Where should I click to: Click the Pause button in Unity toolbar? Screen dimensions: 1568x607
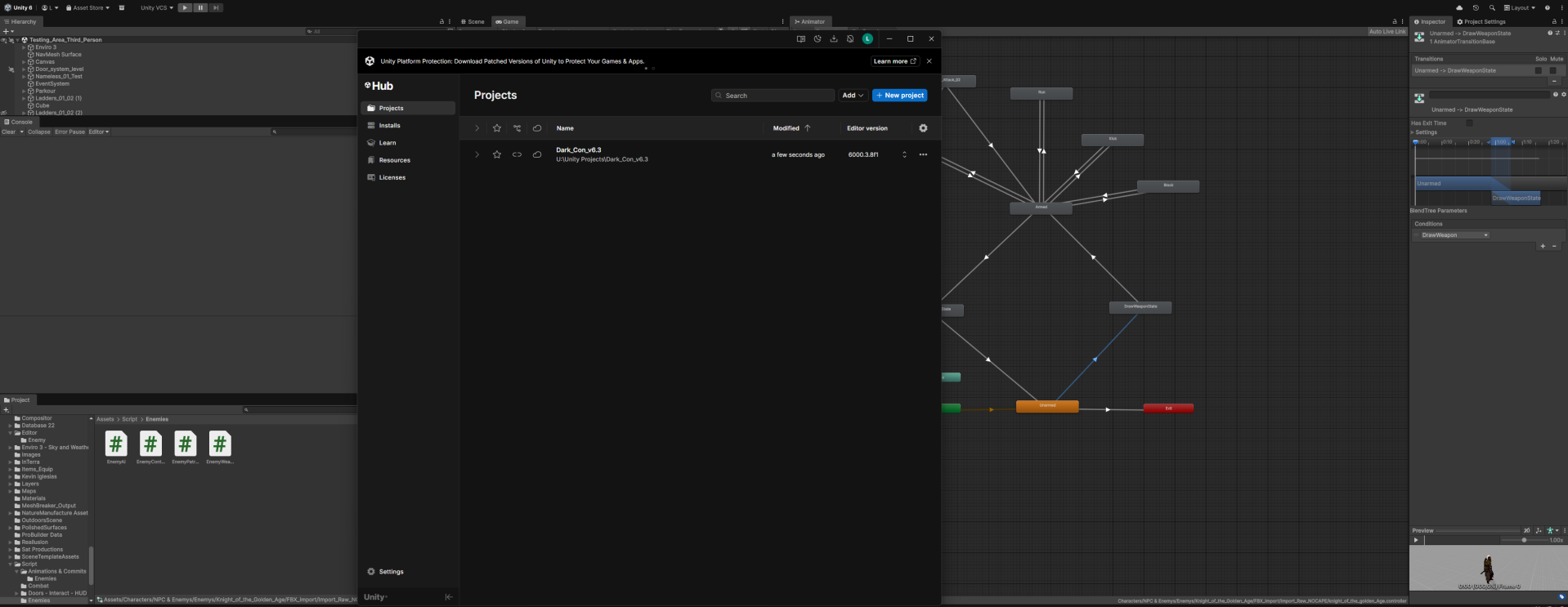coord(200,7)
